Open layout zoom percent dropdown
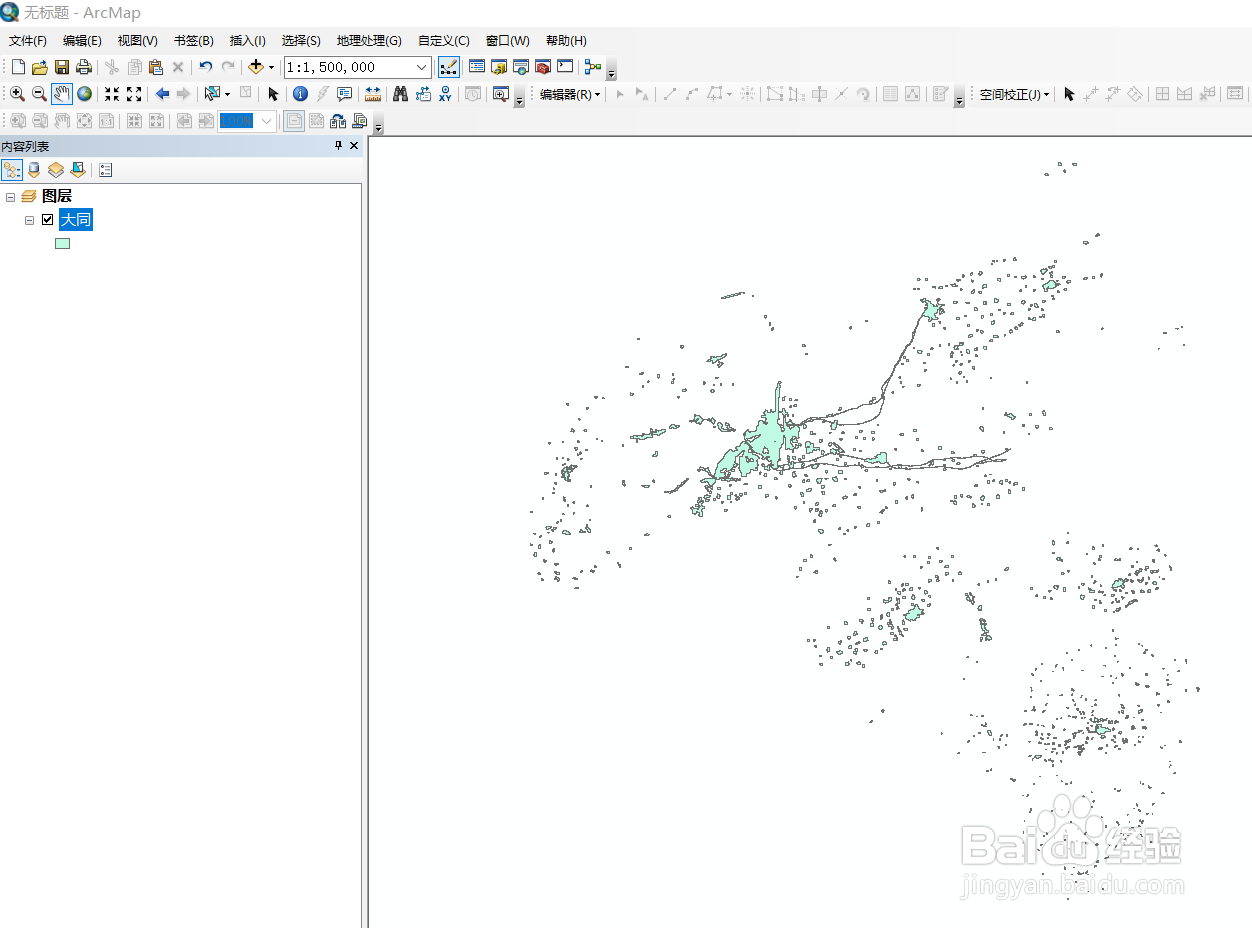The height and width of the screenshot is (928, 1252). (267, 121)
